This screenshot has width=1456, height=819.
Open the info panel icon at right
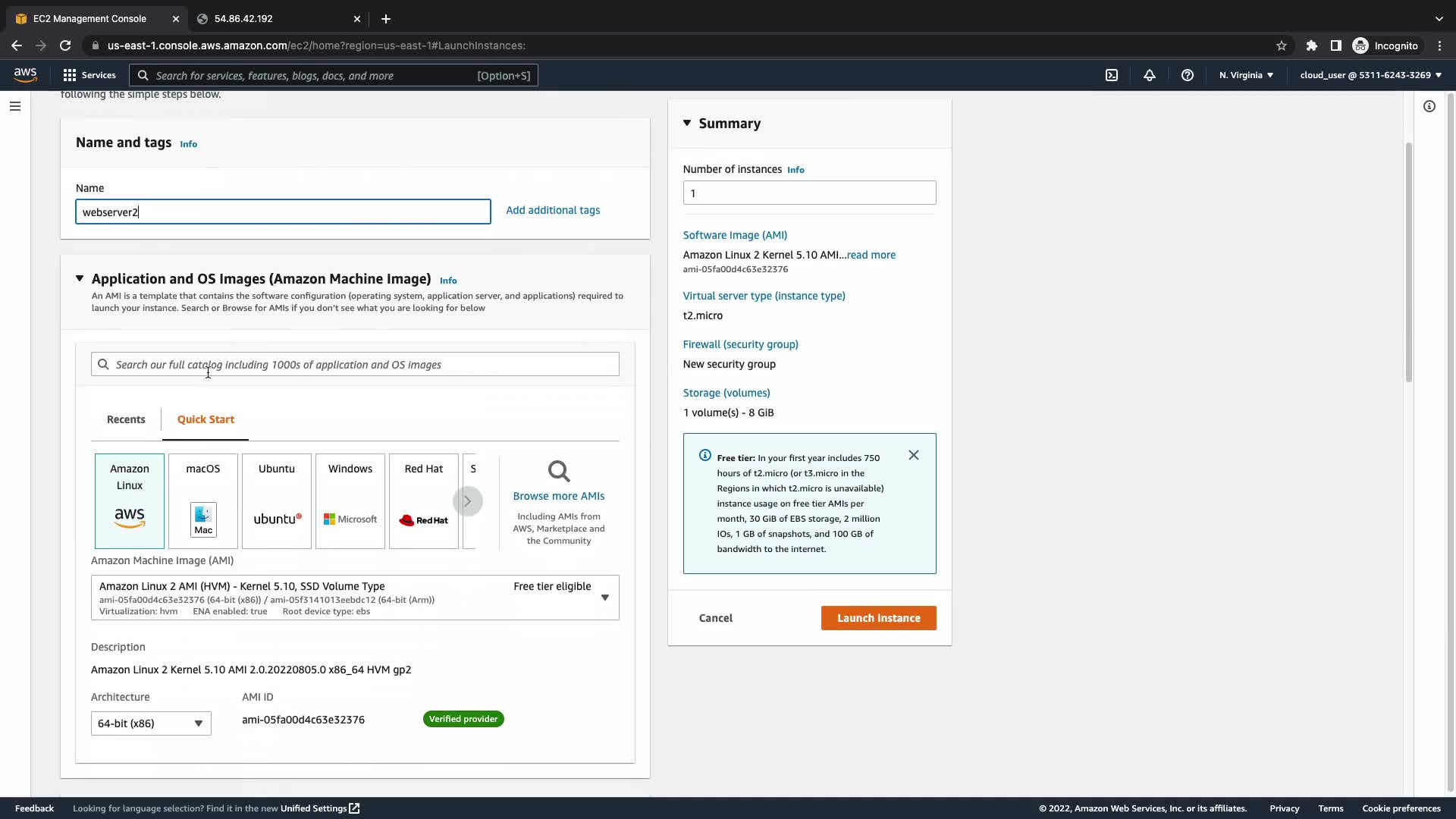click(1429, 106)
